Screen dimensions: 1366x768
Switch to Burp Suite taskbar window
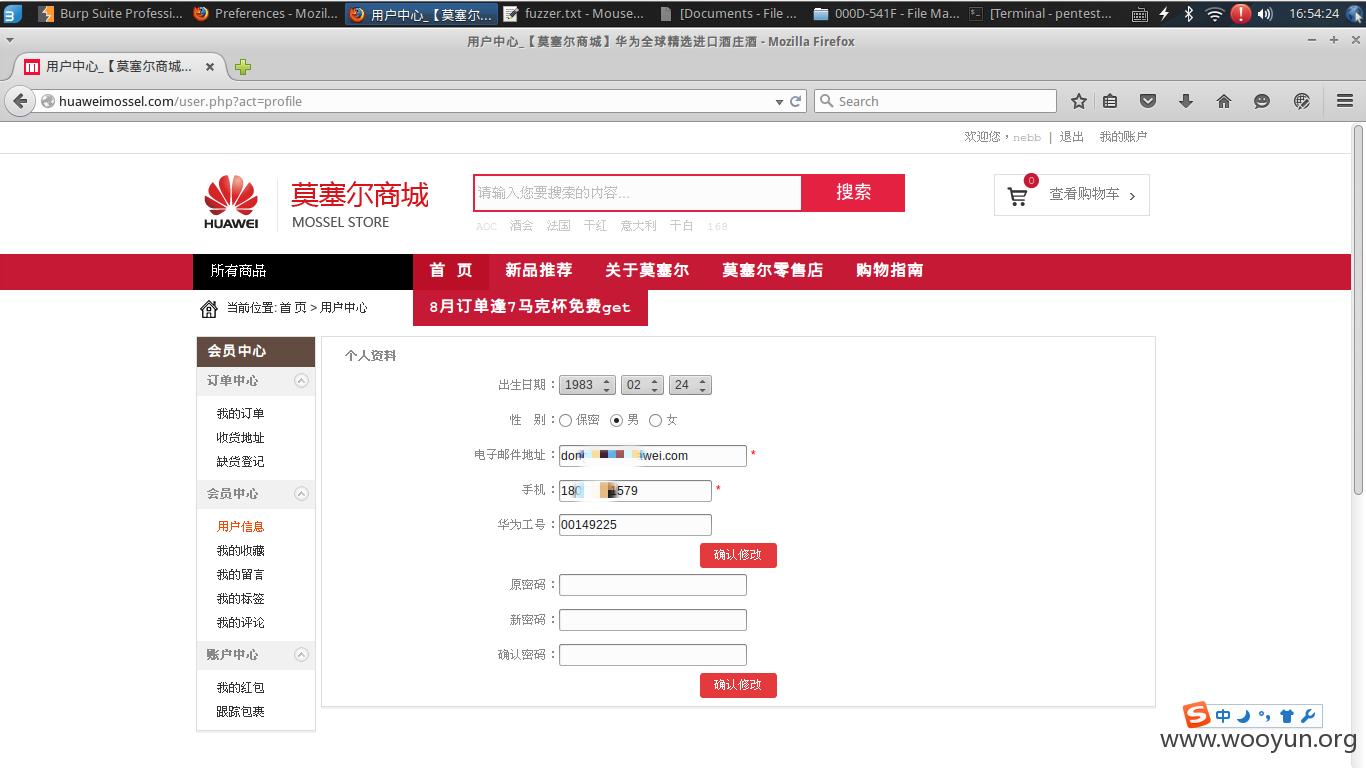coord(111,14)
